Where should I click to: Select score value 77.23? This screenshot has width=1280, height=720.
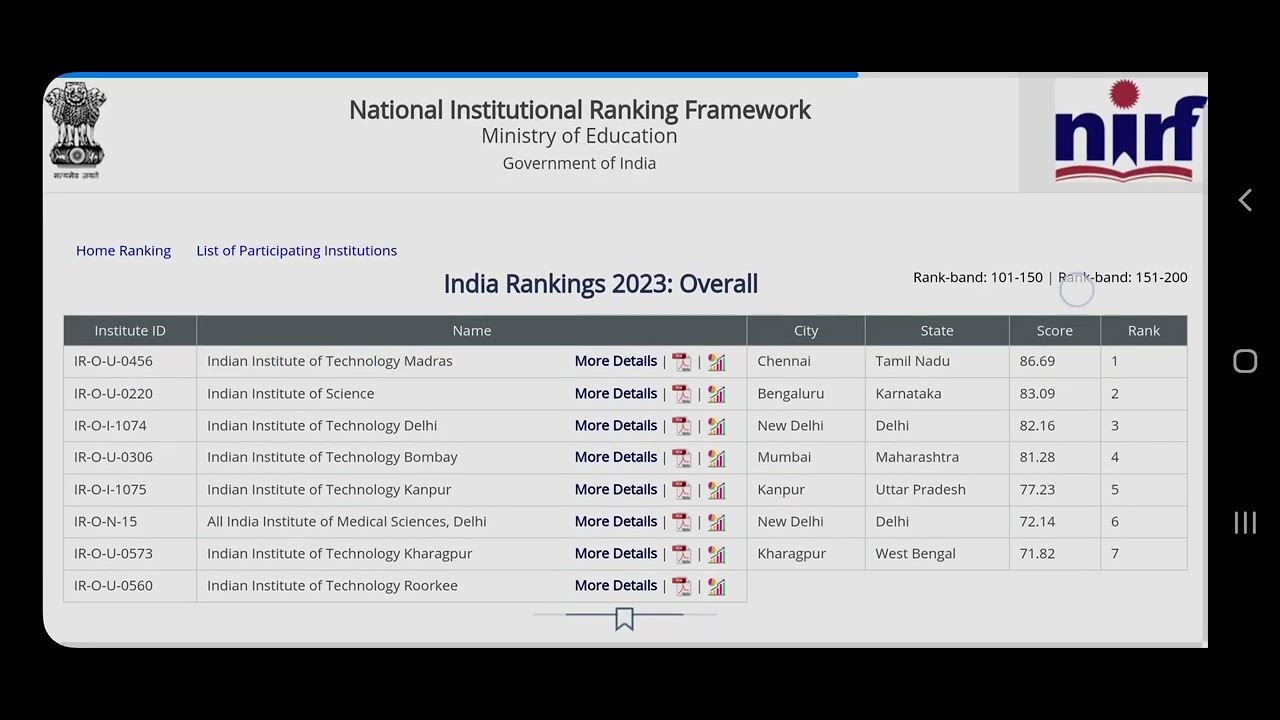point(1037,489)
